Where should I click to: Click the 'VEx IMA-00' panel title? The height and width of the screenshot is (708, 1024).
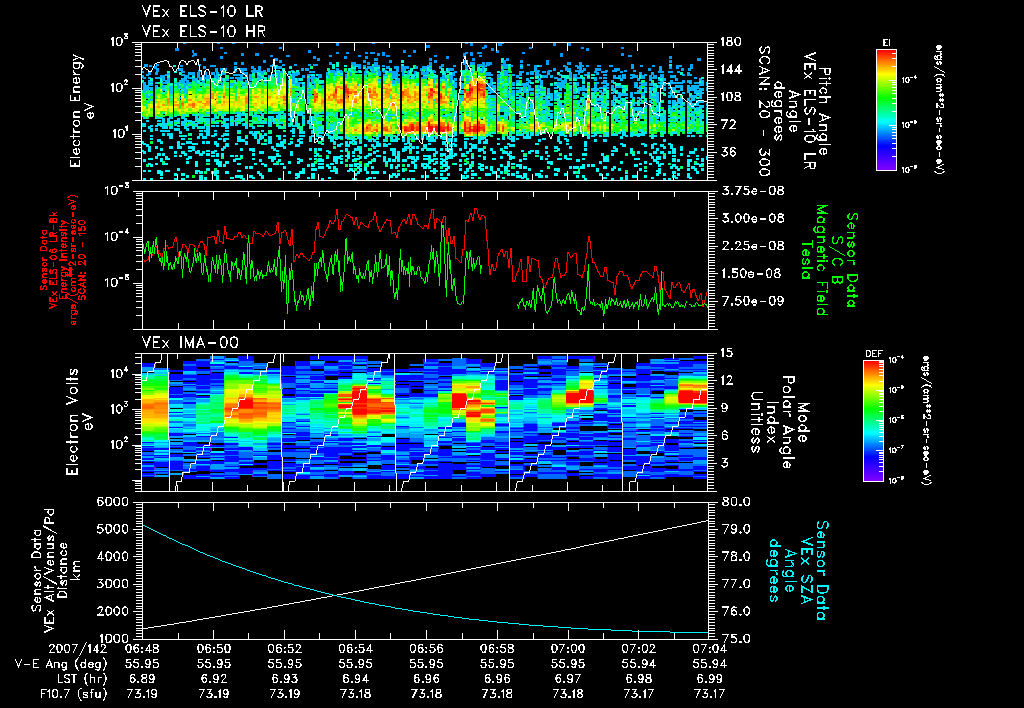(x=190, y=343)
